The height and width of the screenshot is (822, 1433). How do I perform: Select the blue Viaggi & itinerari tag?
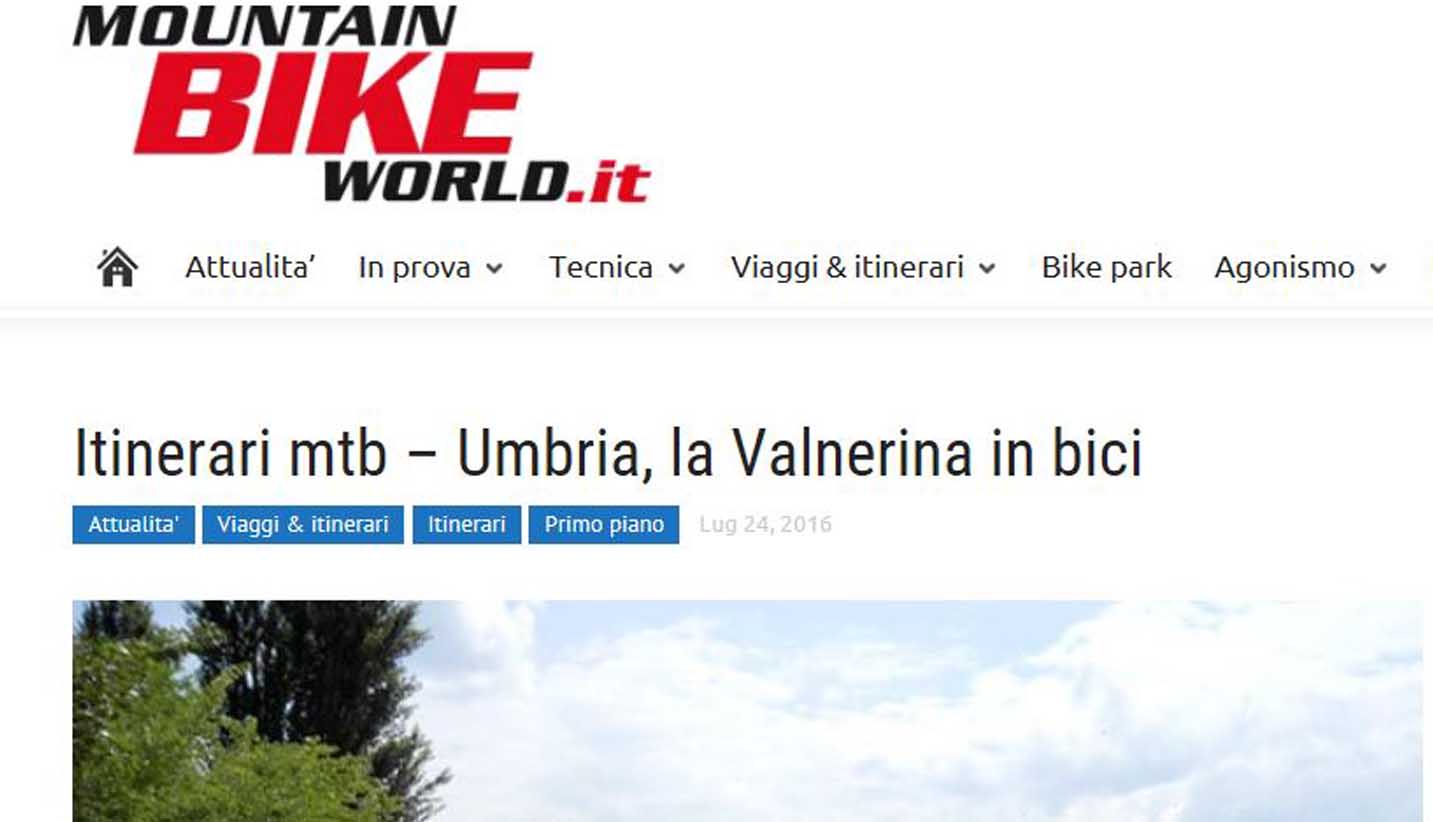pyautogui.click(x=303, y=525)
